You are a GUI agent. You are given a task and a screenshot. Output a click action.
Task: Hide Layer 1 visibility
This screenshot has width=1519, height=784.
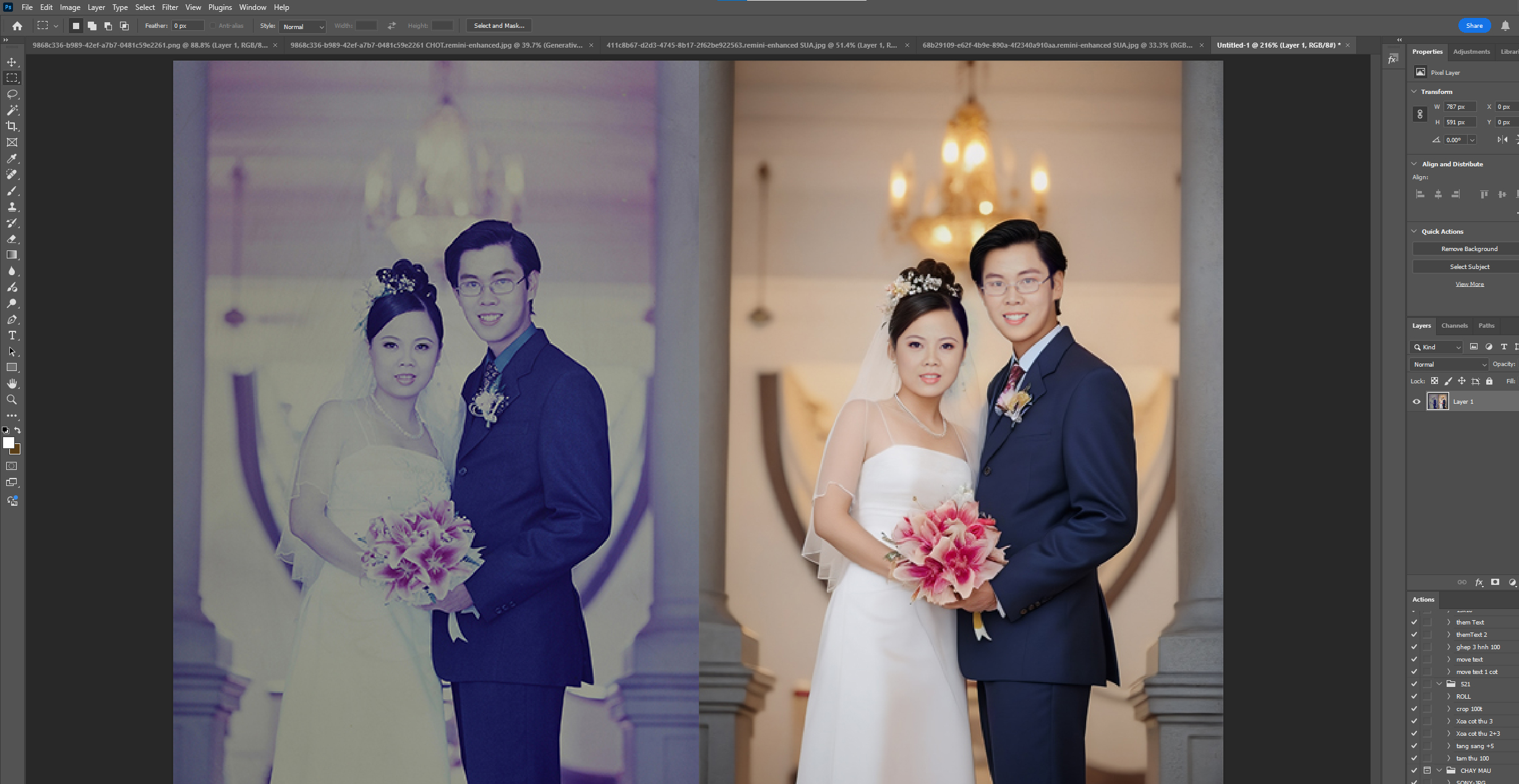(x=1416, y=401)
